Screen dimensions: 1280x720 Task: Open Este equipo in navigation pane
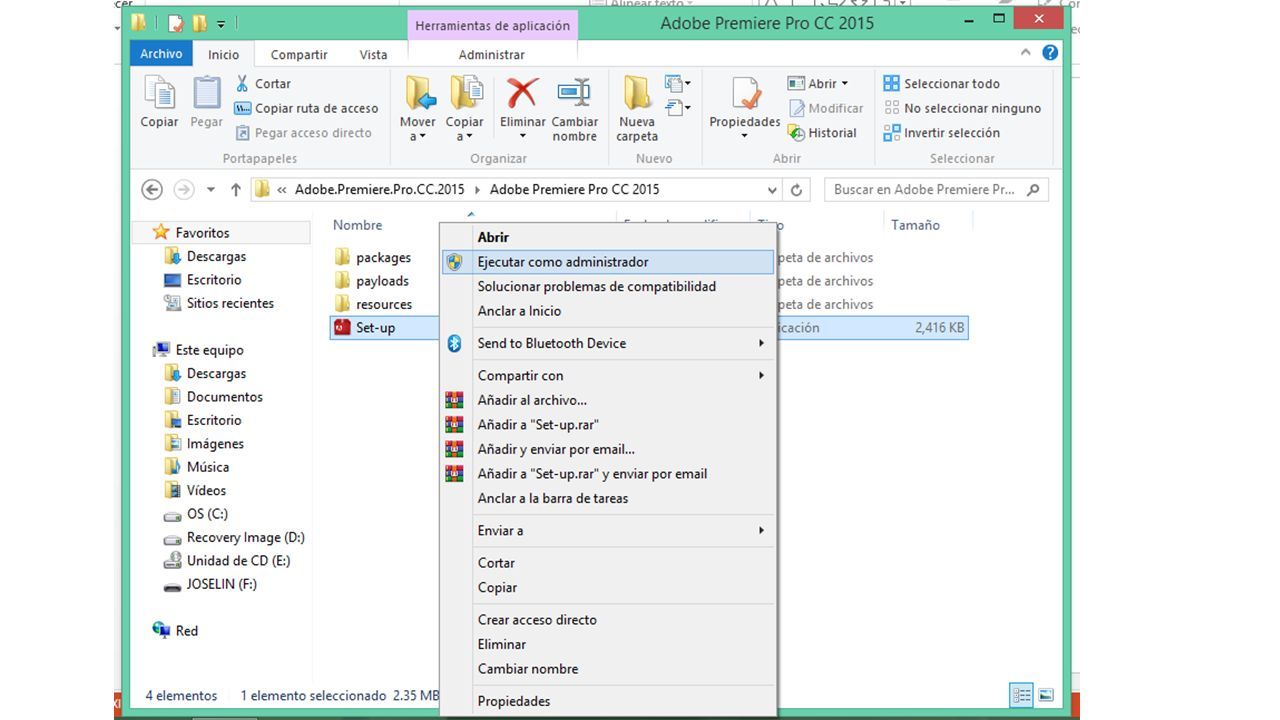(209, 350)
